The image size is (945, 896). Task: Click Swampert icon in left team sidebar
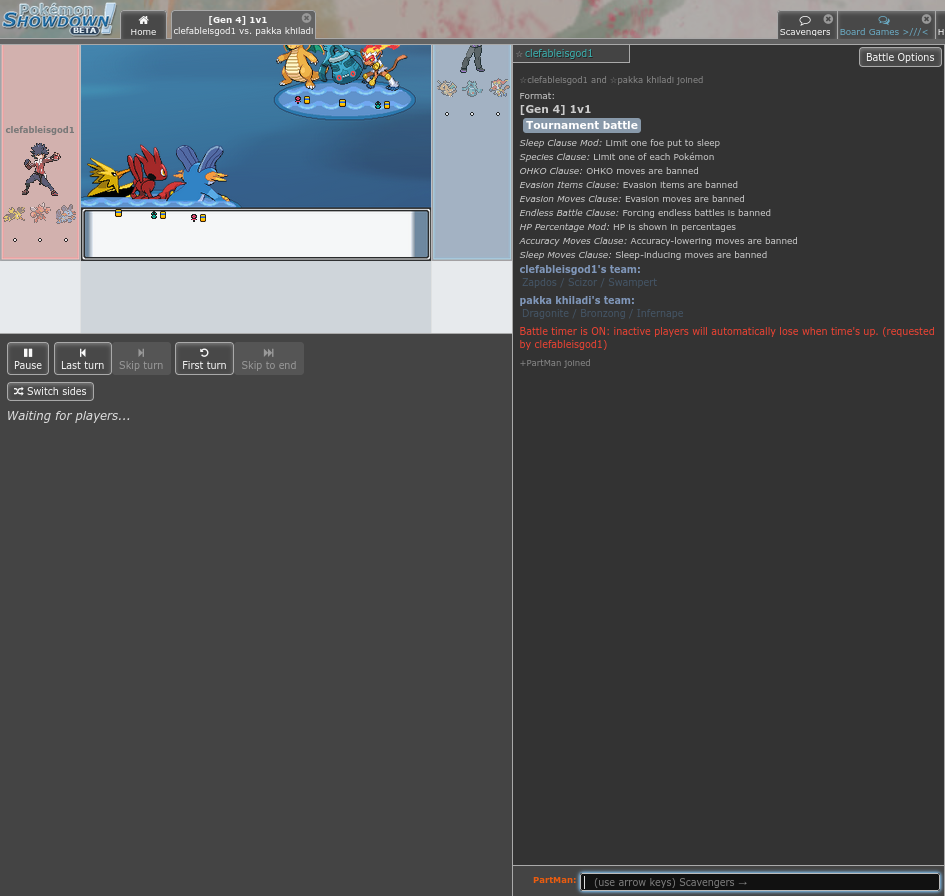[66, 214]
